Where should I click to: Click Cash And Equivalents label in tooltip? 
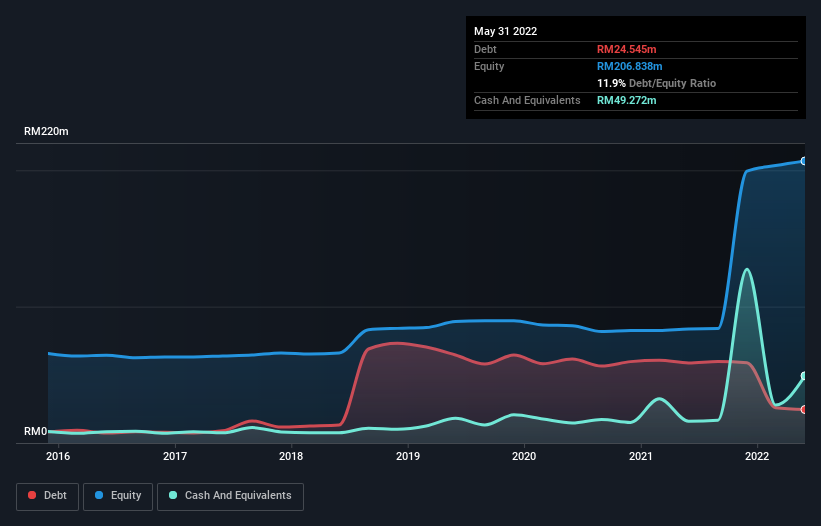pyautogui.click(x=527, y=100)
